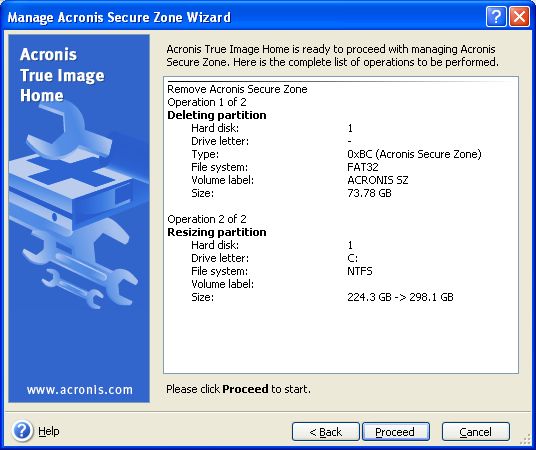536x450 pixels.
Task: Click the '224.3 GB -> 298.1 GB' size value
Action: (400, 297)
